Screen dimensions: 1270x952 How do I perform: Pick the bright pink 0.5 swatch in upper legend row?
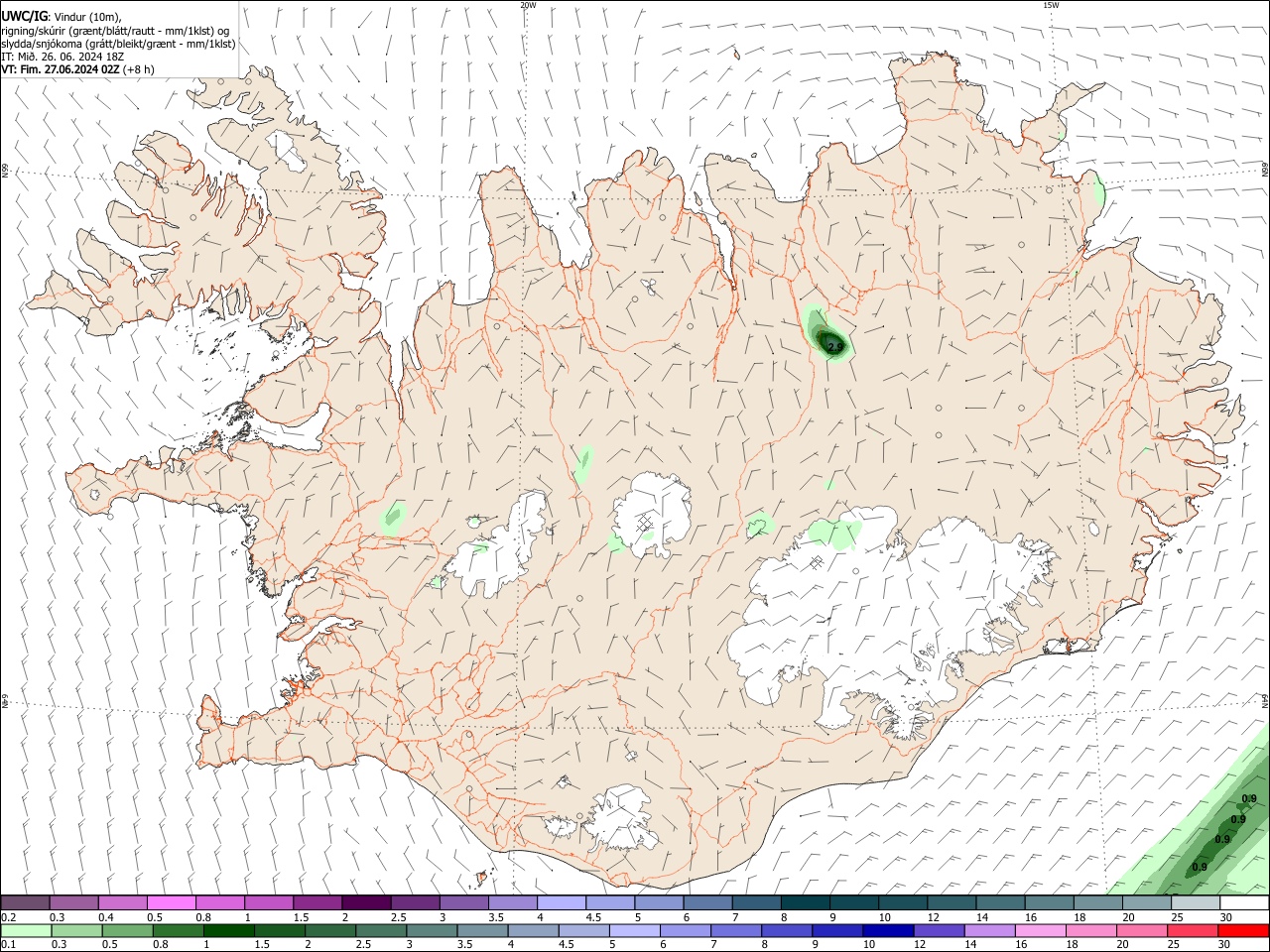pos(171,903)
